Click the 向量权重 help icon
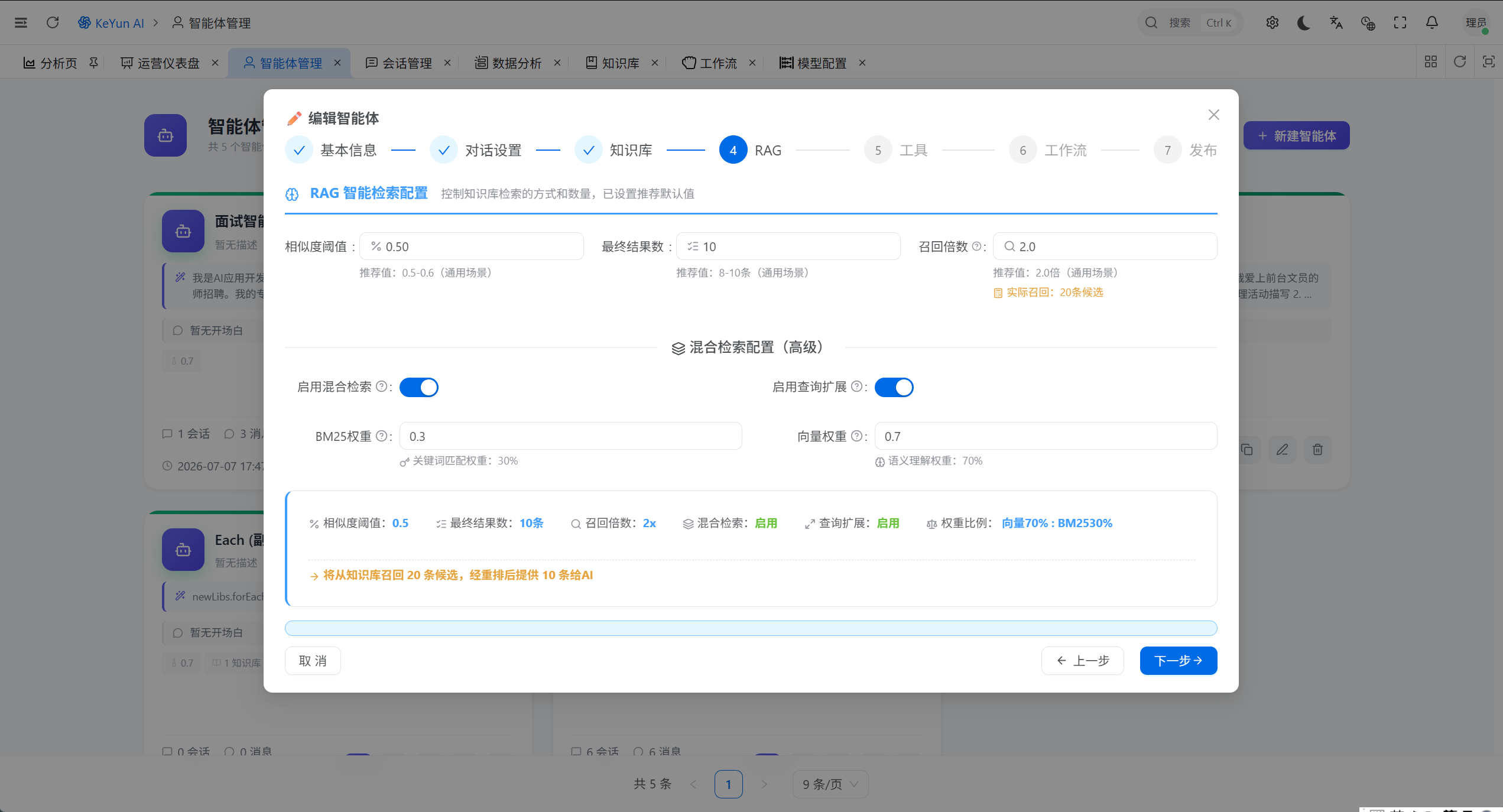1503x812 pixels. pyautogui.click(x=856, y=436)
